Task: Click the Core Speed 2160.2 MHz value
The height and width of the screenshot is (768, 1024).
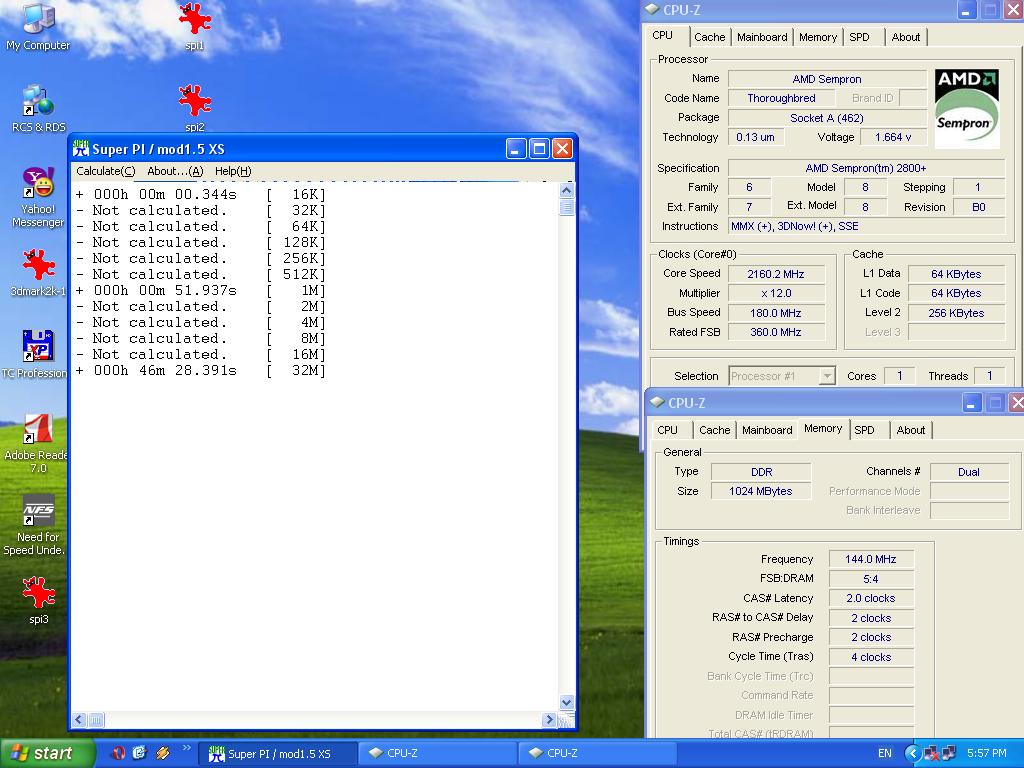Action: pos(776,274)
